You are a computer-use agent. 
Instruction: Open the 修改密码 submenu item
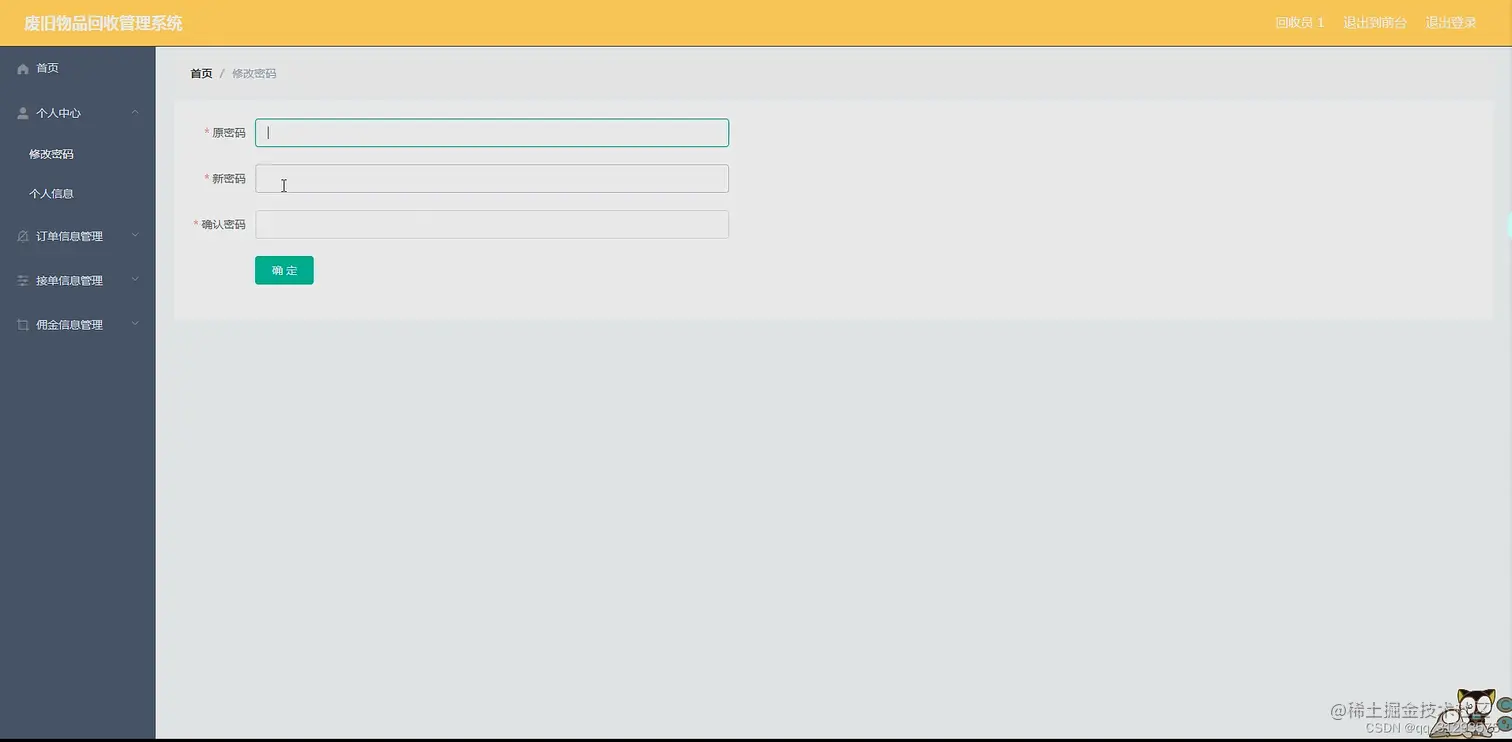click(x=51, y=154)
